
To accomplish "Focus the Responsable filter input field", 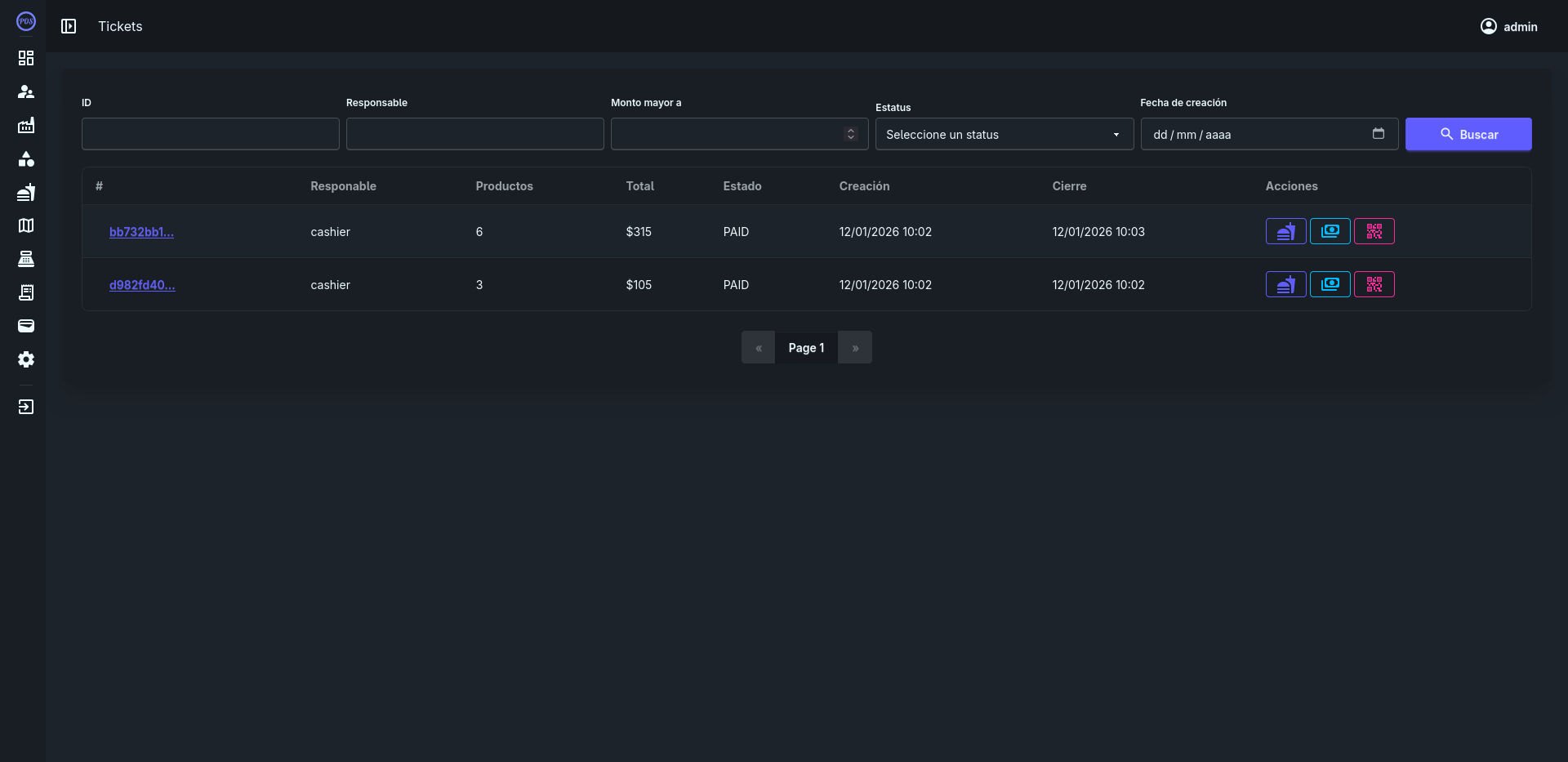I will pos(474,134).
